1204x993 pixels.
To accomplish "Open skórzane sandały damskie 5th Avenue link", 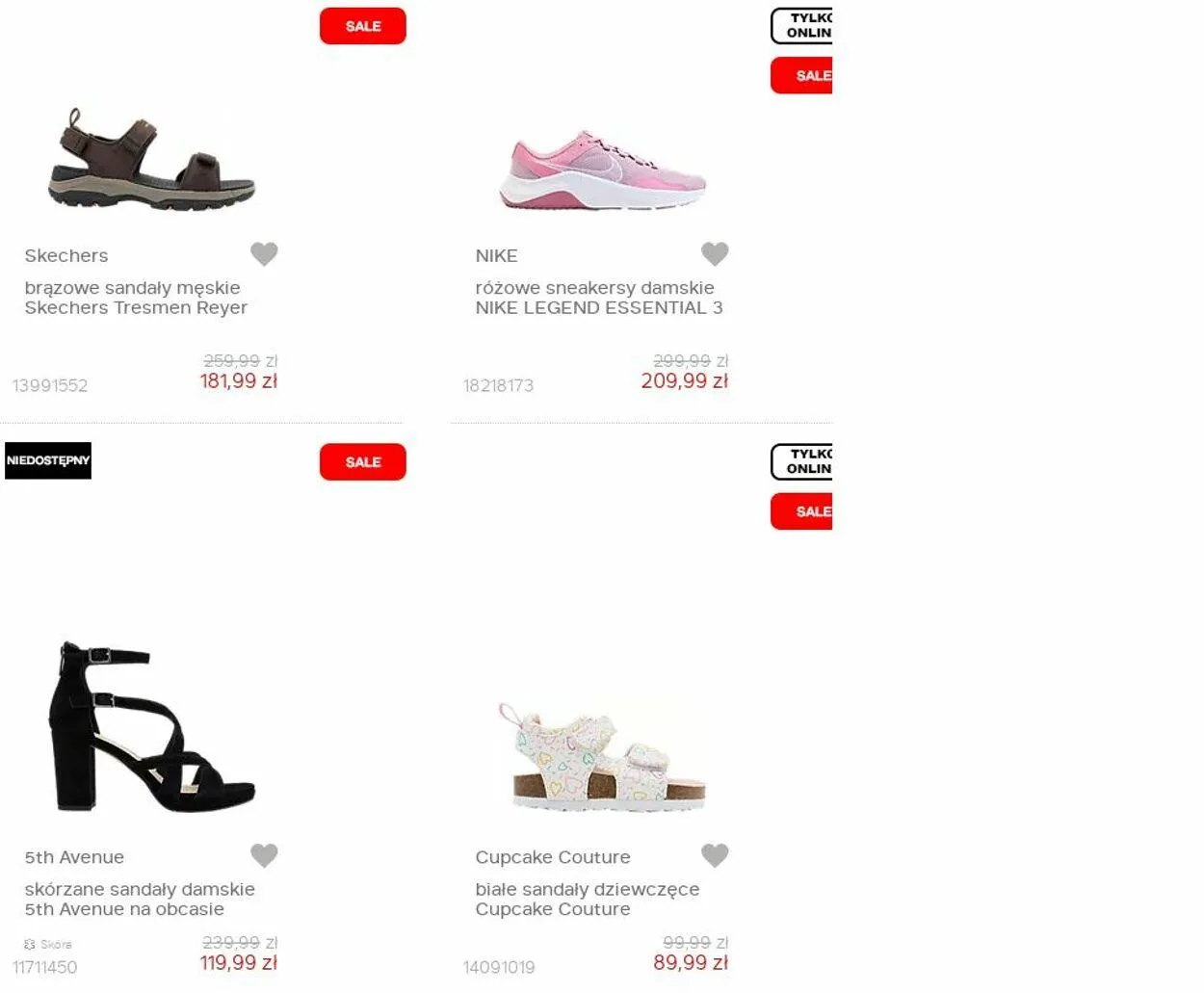I will (140, 899).
